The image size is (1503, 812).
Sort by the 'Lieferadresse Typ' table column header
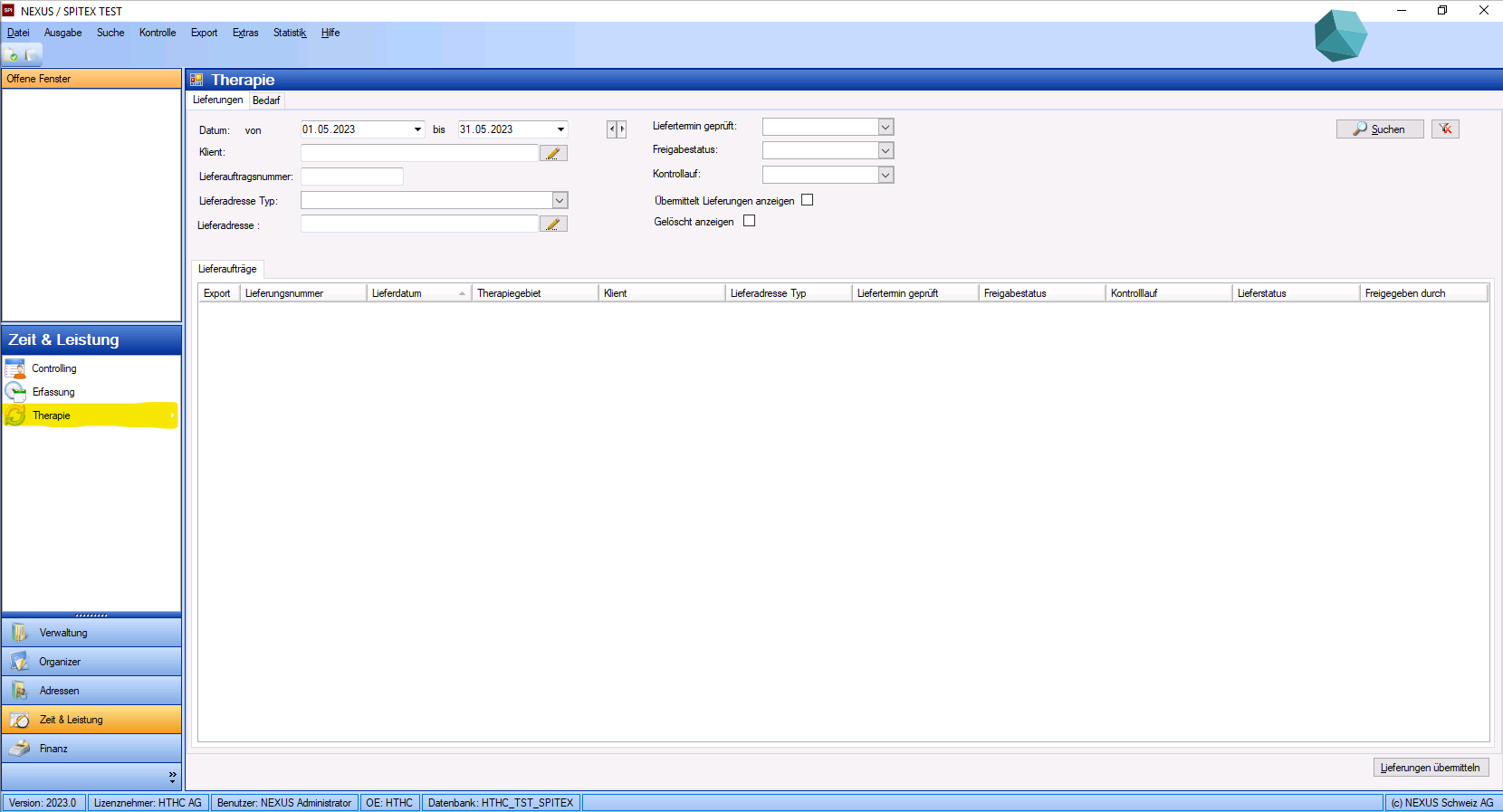788,293
